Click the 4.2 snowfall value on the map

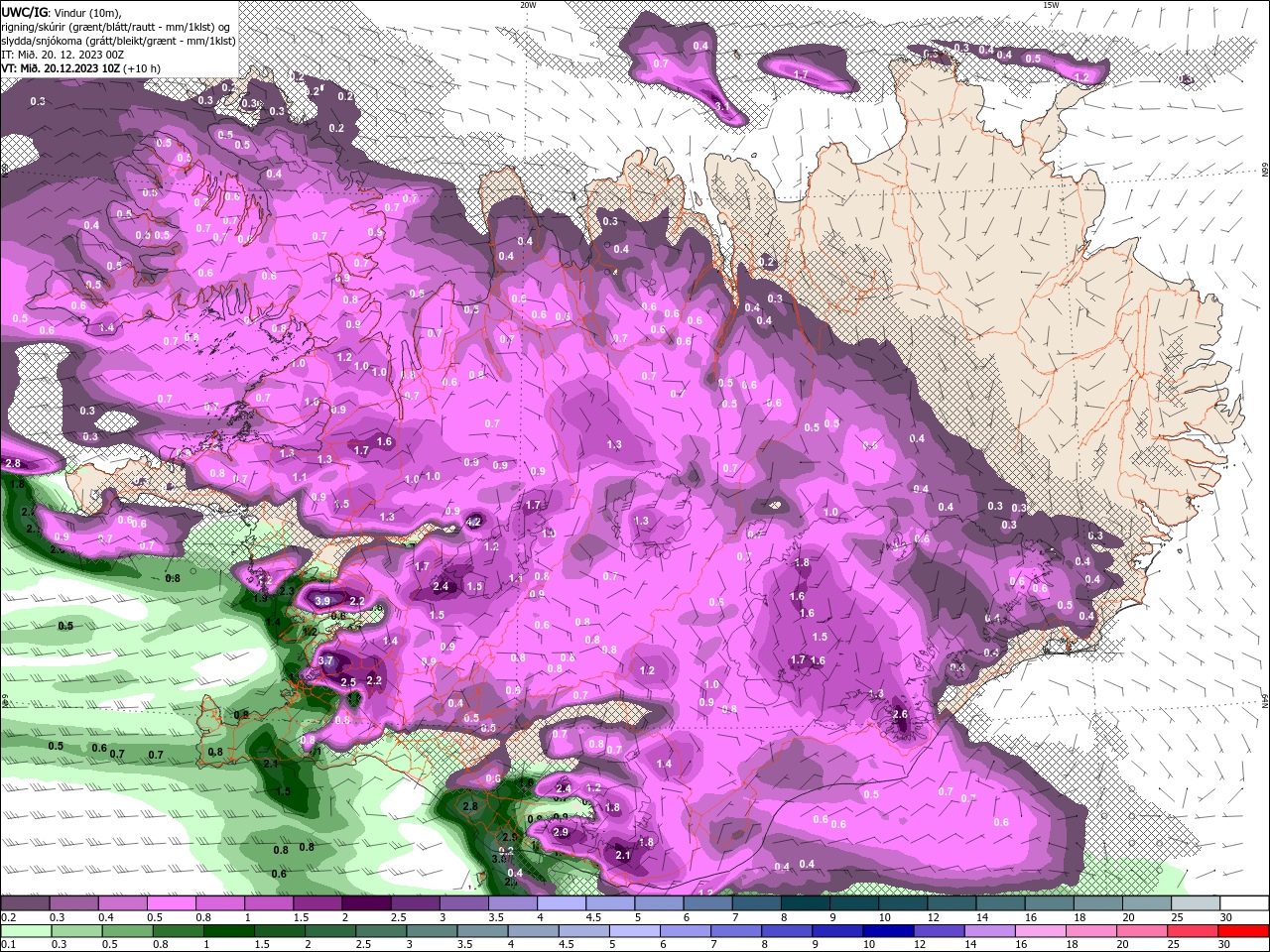[x=473, y=522]
